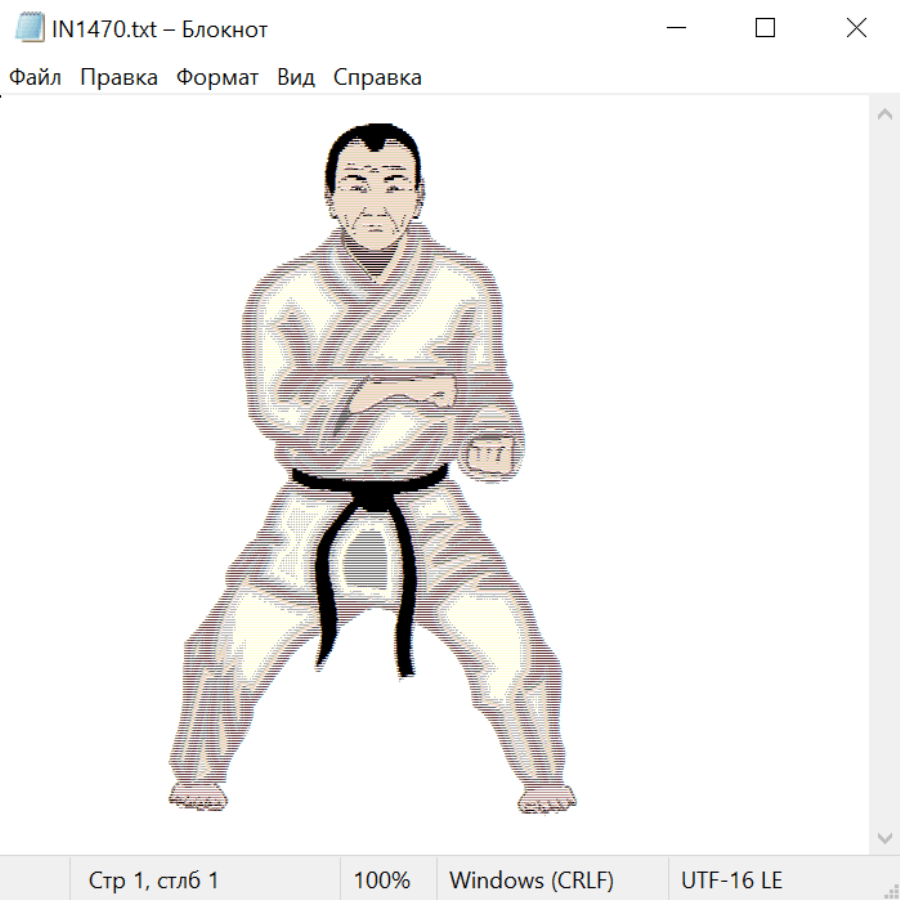This screenshot has height=900, width=900.
Task: Click the window resize grip corner
Action: (890, 890)
